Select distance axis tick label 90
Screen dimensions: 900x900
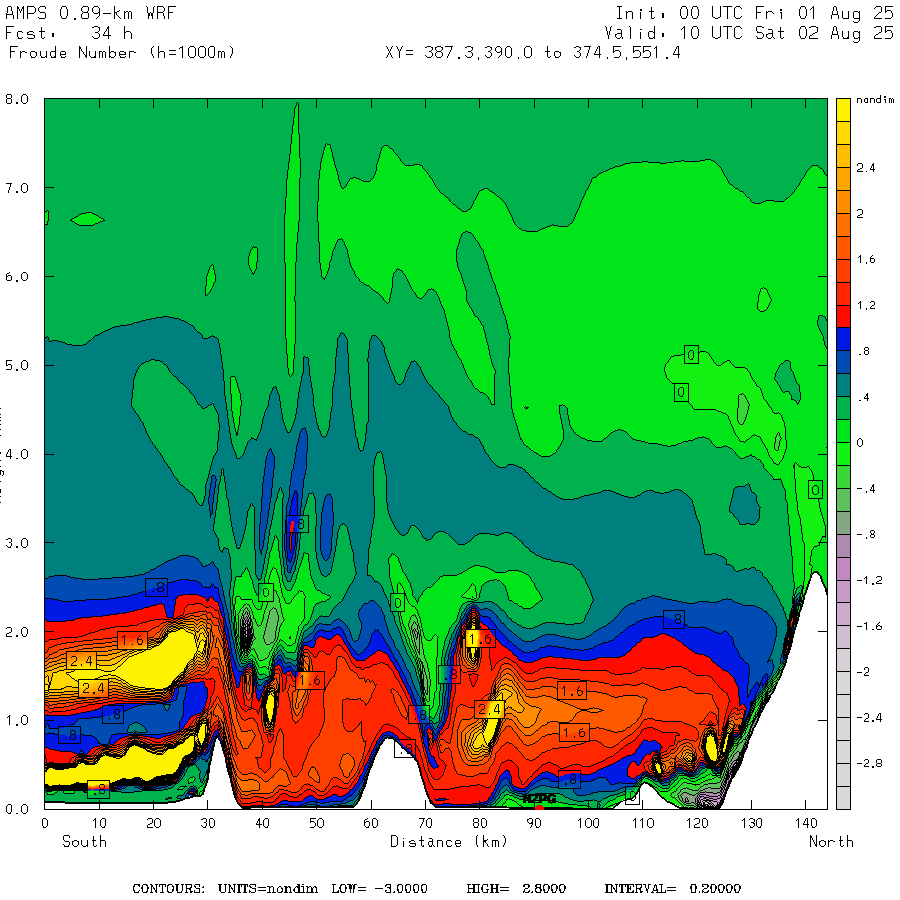pyautogui.click(x=534, y=823)
